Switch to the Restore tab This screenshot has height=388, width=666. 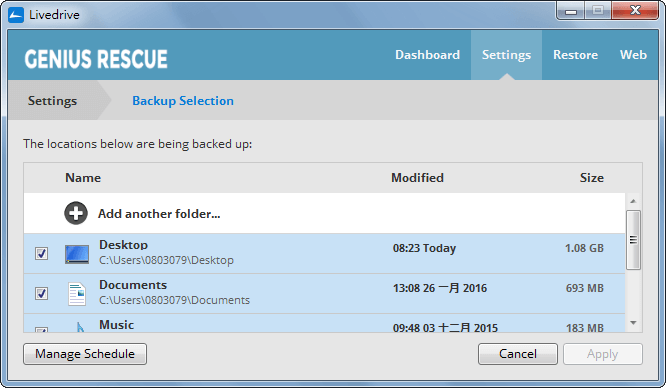click(x=575, y=55)
